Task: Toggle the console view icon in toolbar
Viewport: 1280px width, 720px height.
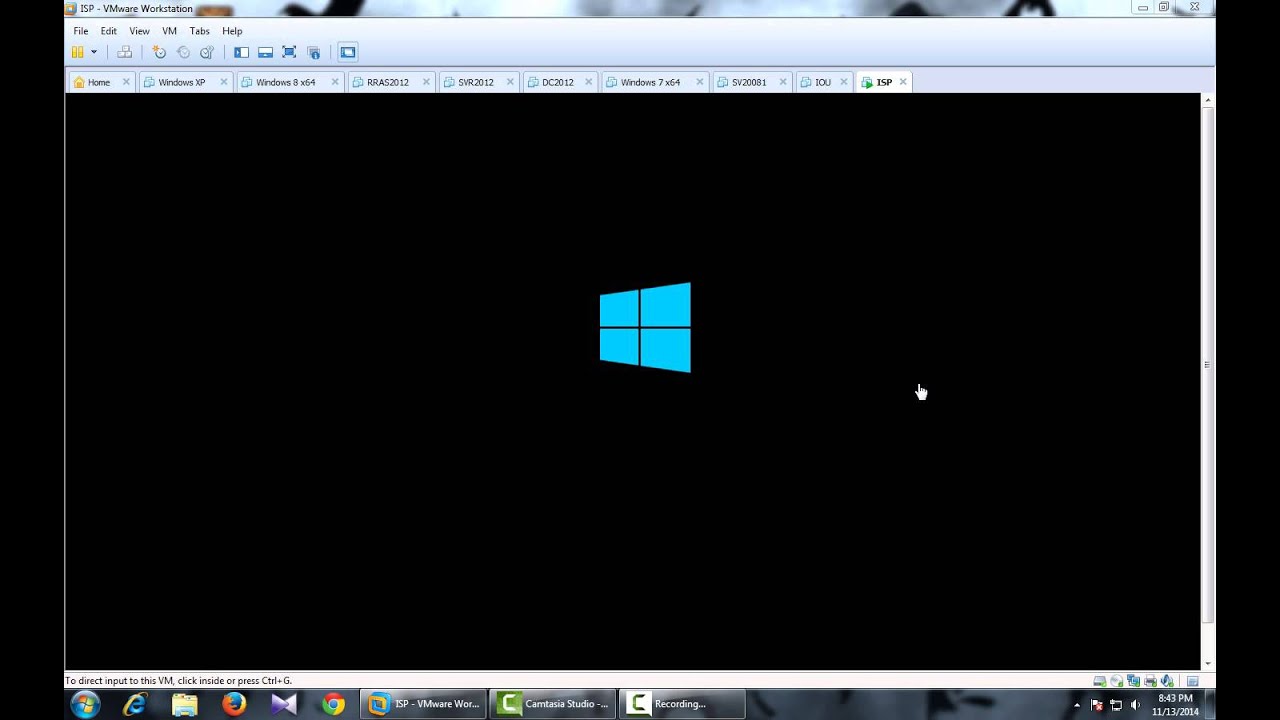Action: 347,52
